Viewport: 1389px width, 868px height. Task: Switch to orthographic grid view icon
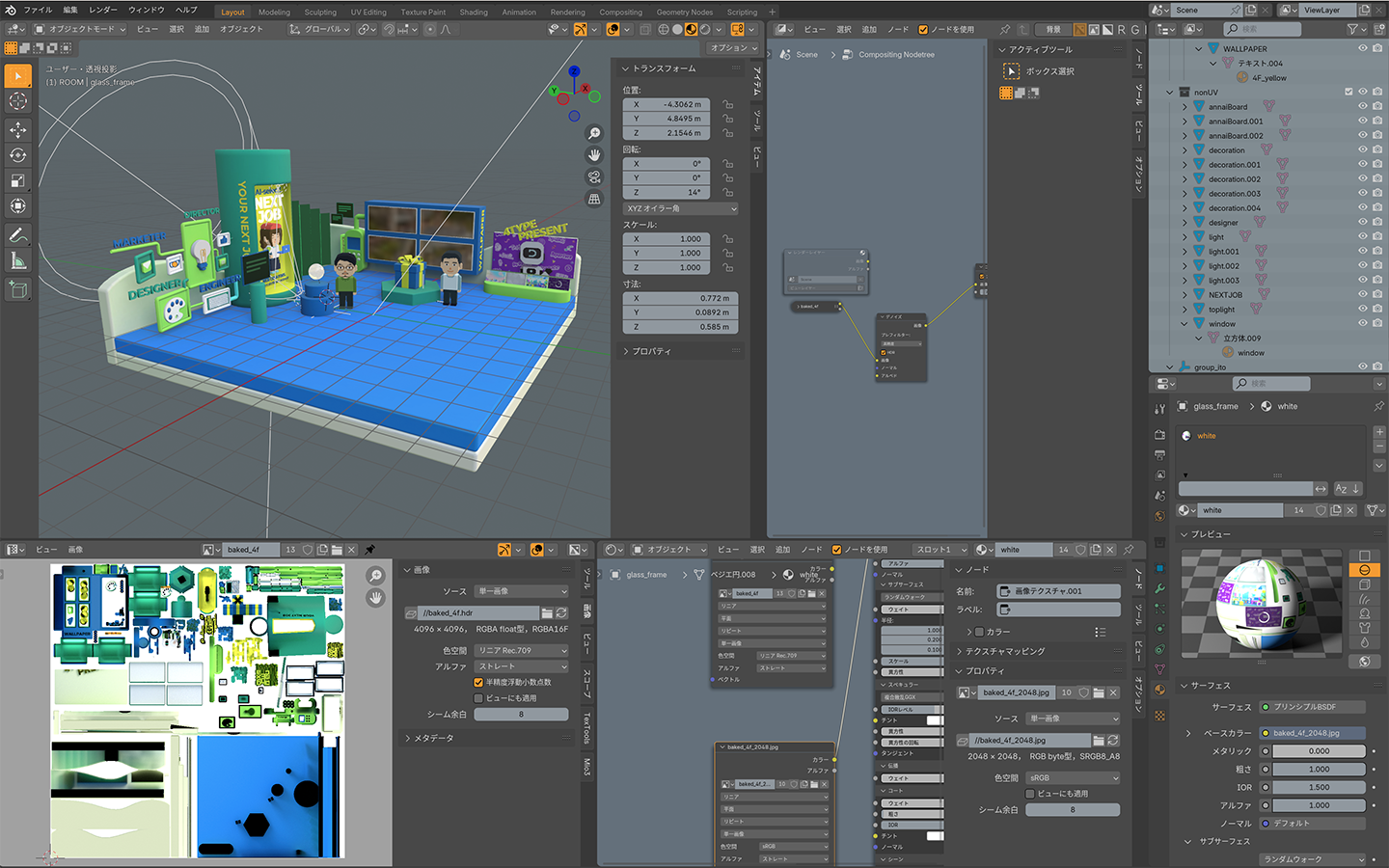point(594,199)
